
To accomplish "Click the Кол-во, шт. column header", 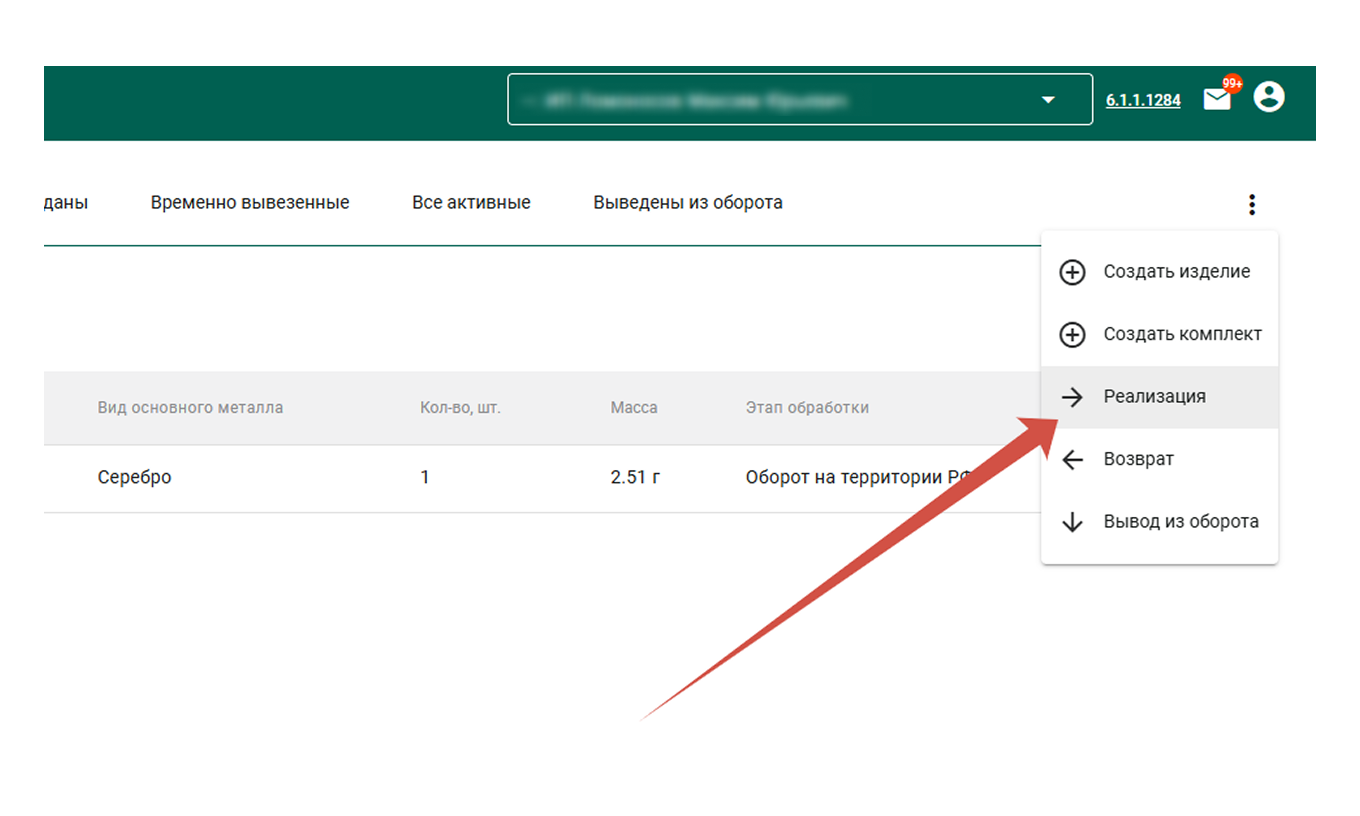I will coord(460,408).
